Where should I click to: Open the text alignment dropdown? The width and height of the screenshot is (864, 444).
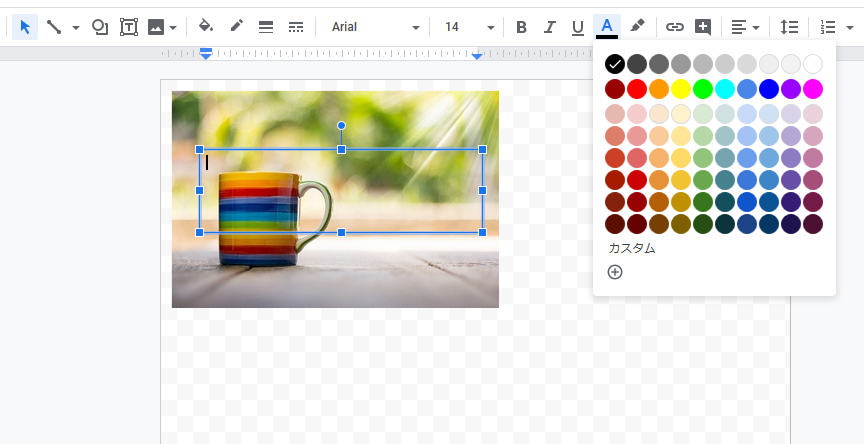(745, 27)
